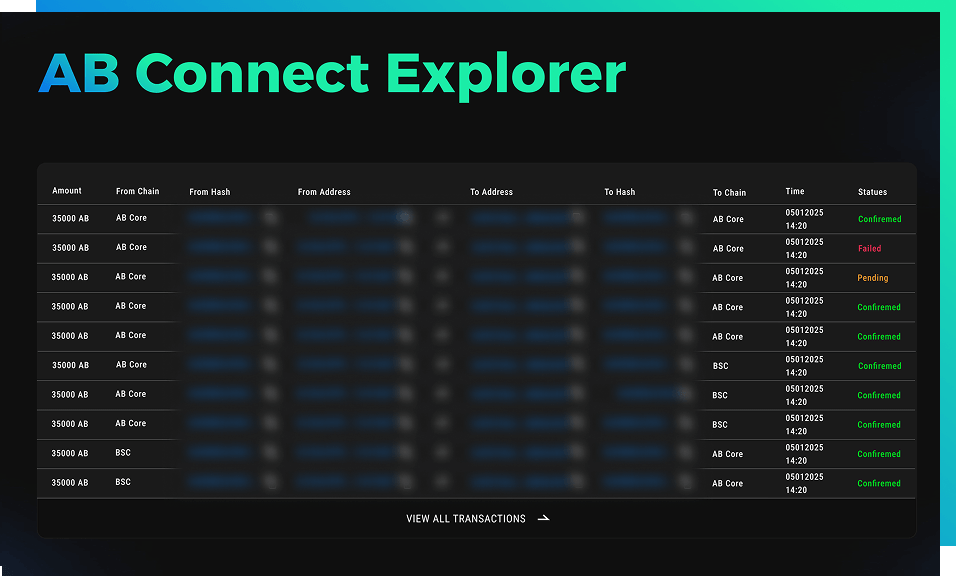956x576 pixels.
Task: Open To Hash link in the Pending row
Action: pyautogui.click(x=635, y=276)
